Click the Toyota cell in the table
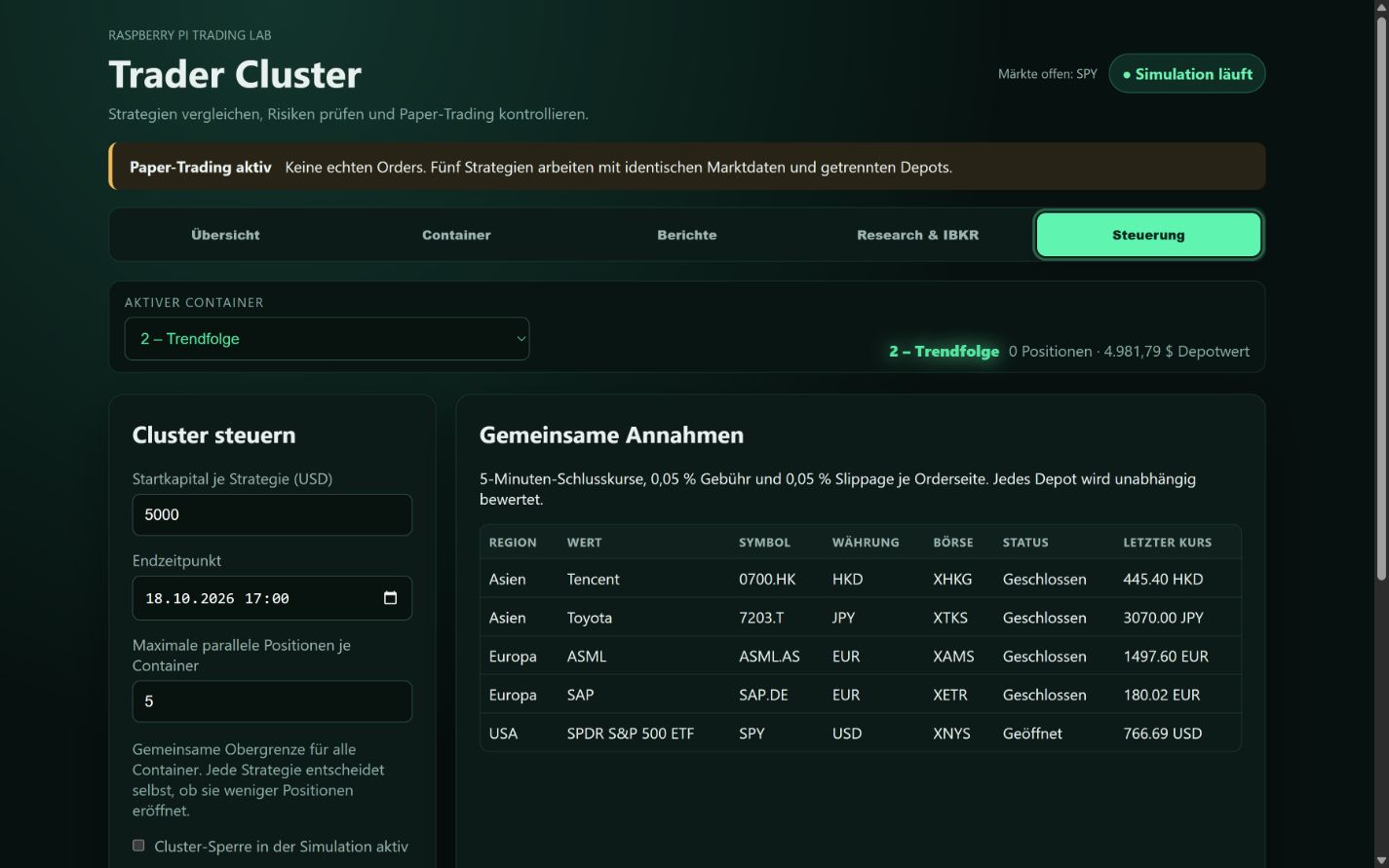The width and height of the screenshot is (1389, 868). pyautogui.click(x=590, y=618)
